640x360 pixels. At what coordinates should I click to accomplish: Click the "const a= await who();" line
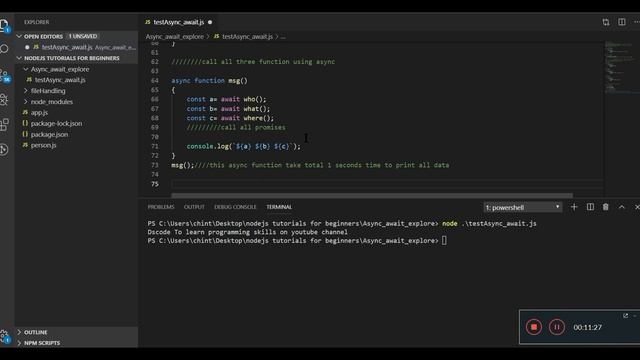226,99
